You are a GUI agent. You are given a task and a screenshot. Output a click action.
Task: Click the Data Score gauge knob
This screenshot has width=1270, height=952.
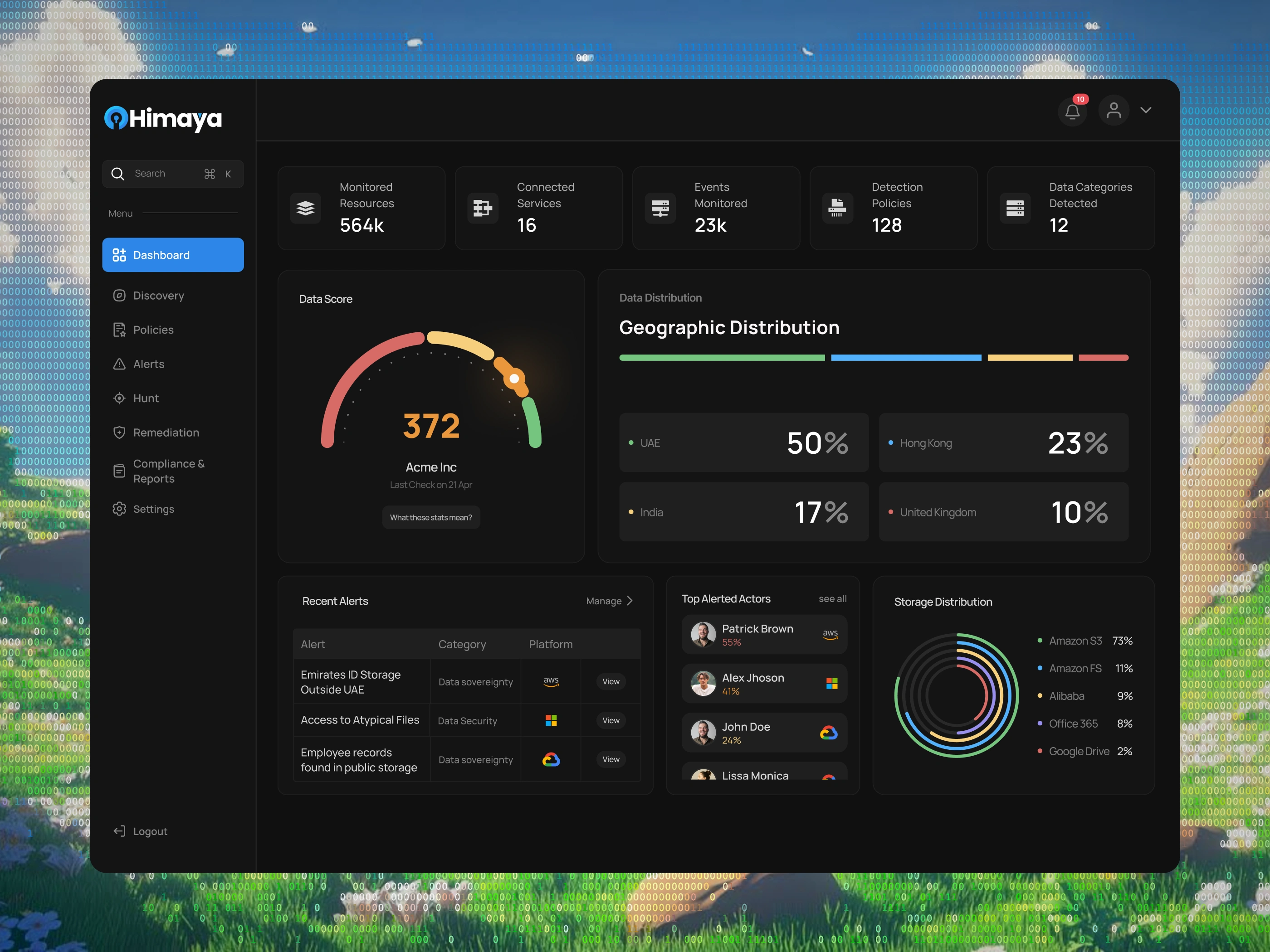(514, 379)
